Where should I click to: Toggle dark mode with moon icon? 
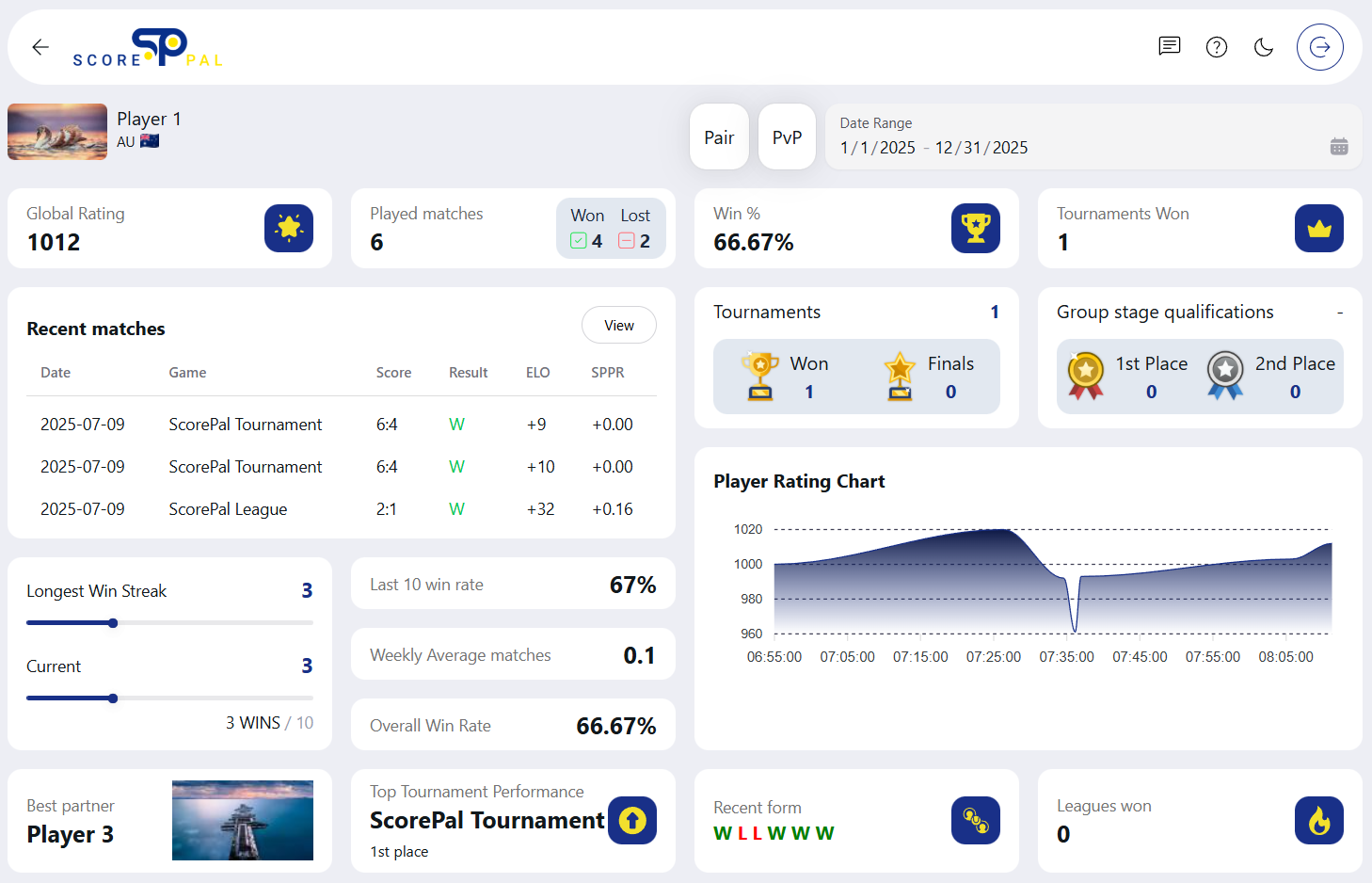tap(1264, 47)
